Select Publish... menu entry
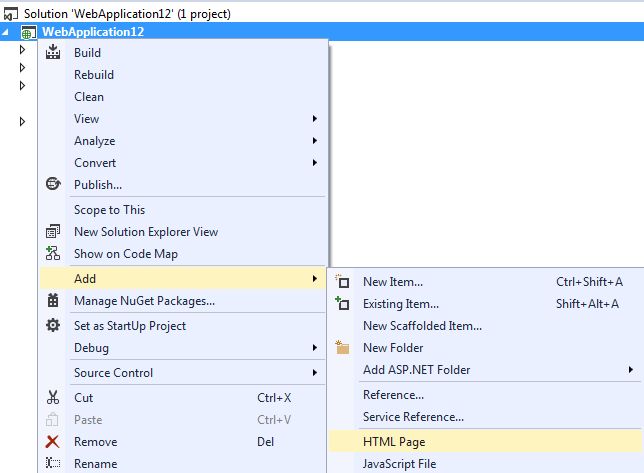The height and width of the screenshot is (473, 644). coord(184,185)
